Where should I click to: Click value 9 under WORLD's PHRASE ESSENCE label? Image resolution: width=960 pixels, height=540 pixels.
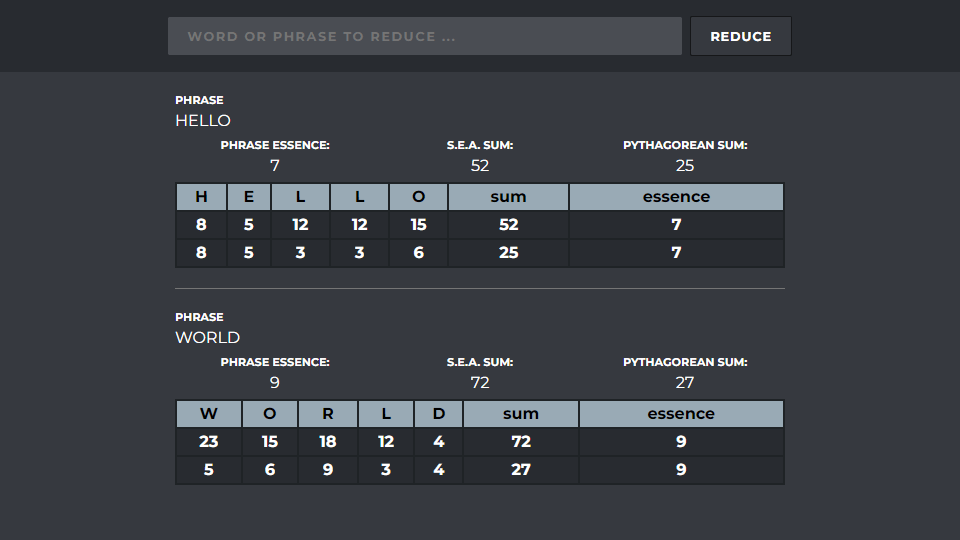click(x=275, y=383)
